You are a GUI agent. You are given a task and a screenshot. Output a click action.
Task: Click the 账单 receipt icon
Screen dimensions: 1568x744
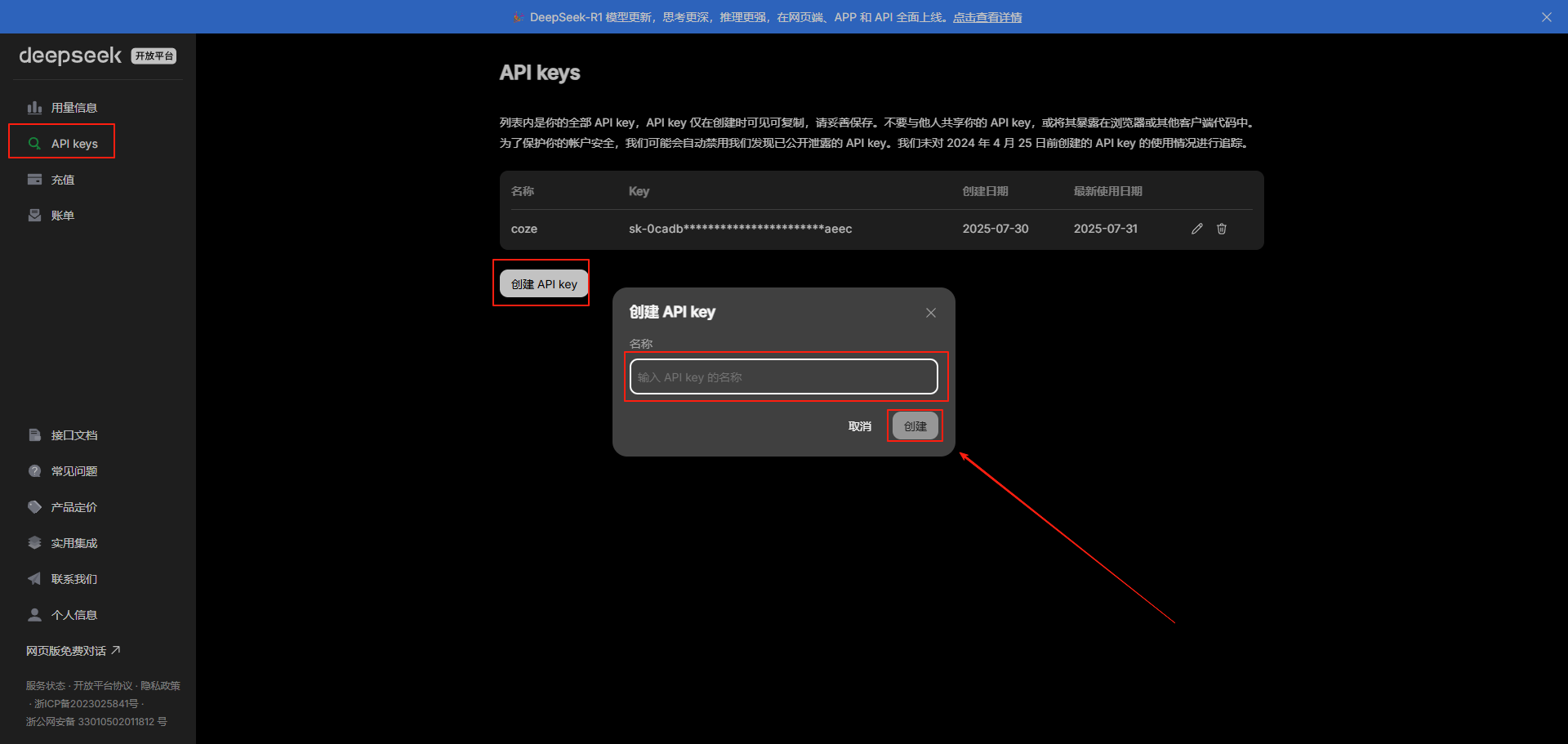coord(34,216)
